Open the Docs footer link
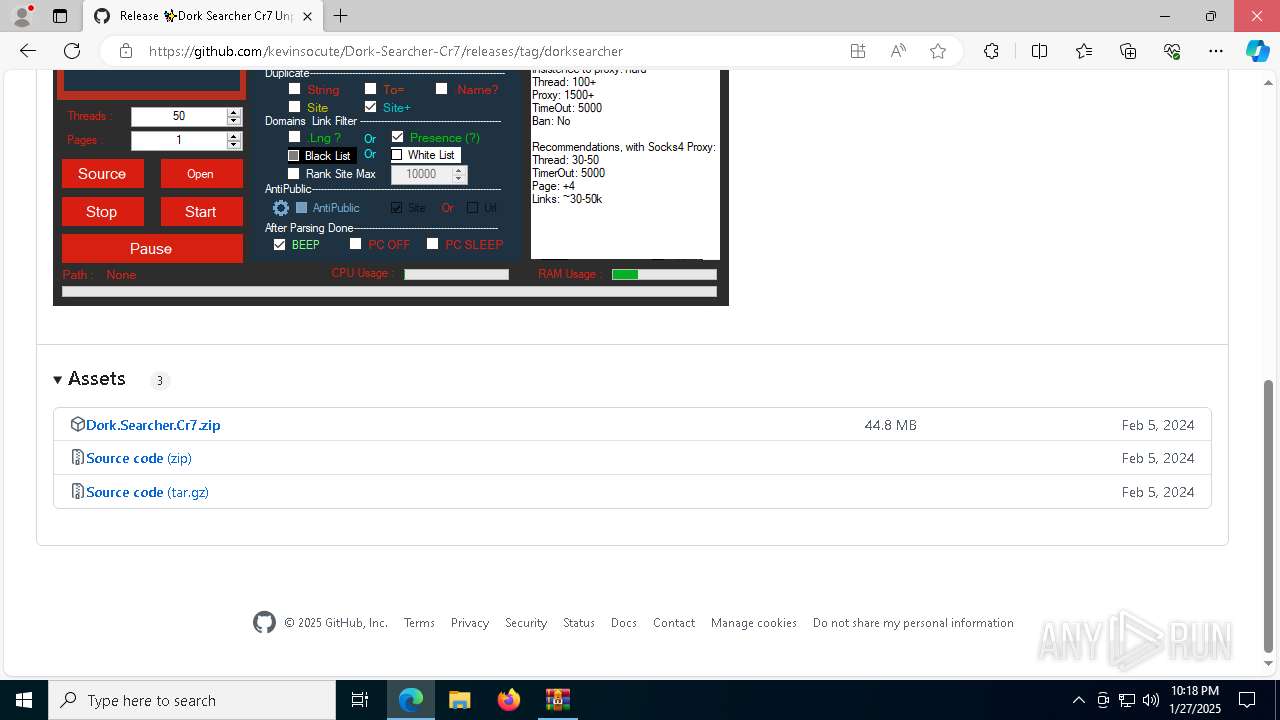This screenshot has height=720, width=1280. pos(624,623)
